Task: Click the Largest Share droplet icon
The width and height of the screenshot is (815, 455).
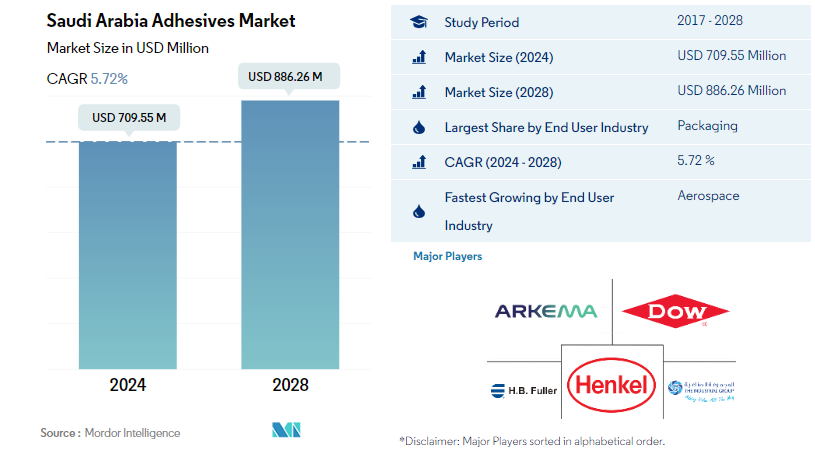Action: tap(419, 128)
